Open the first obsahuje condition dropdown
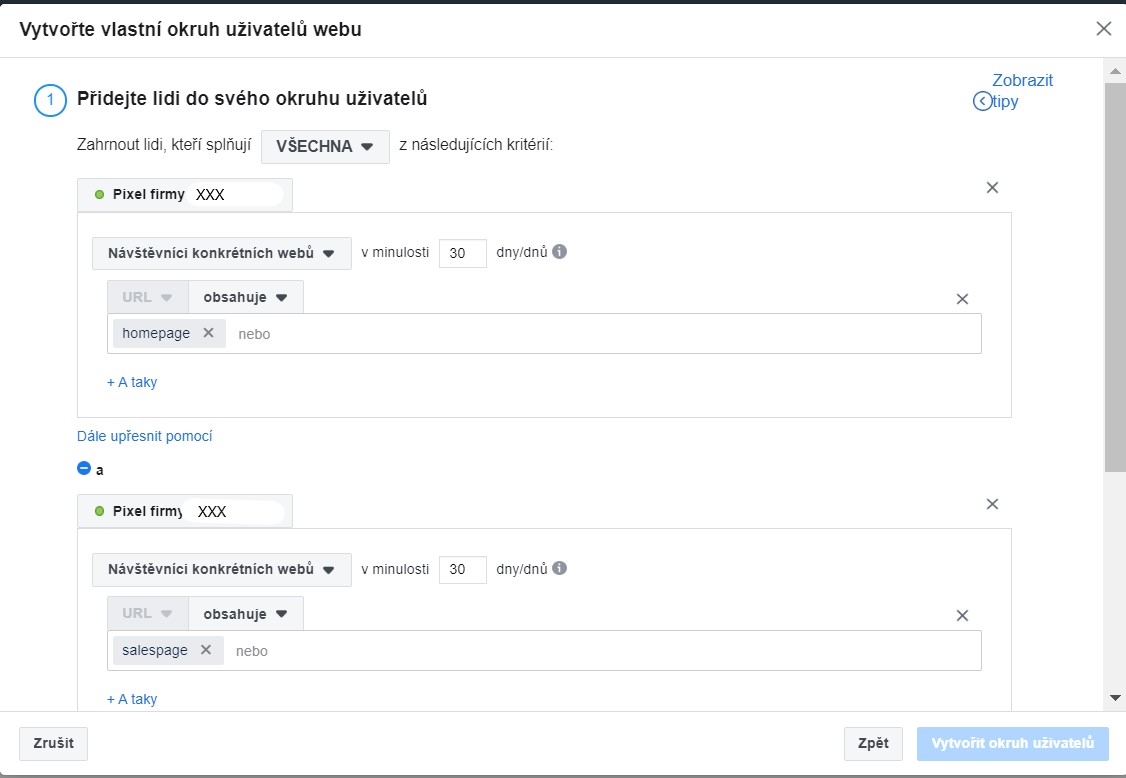 tap(246, 297)
